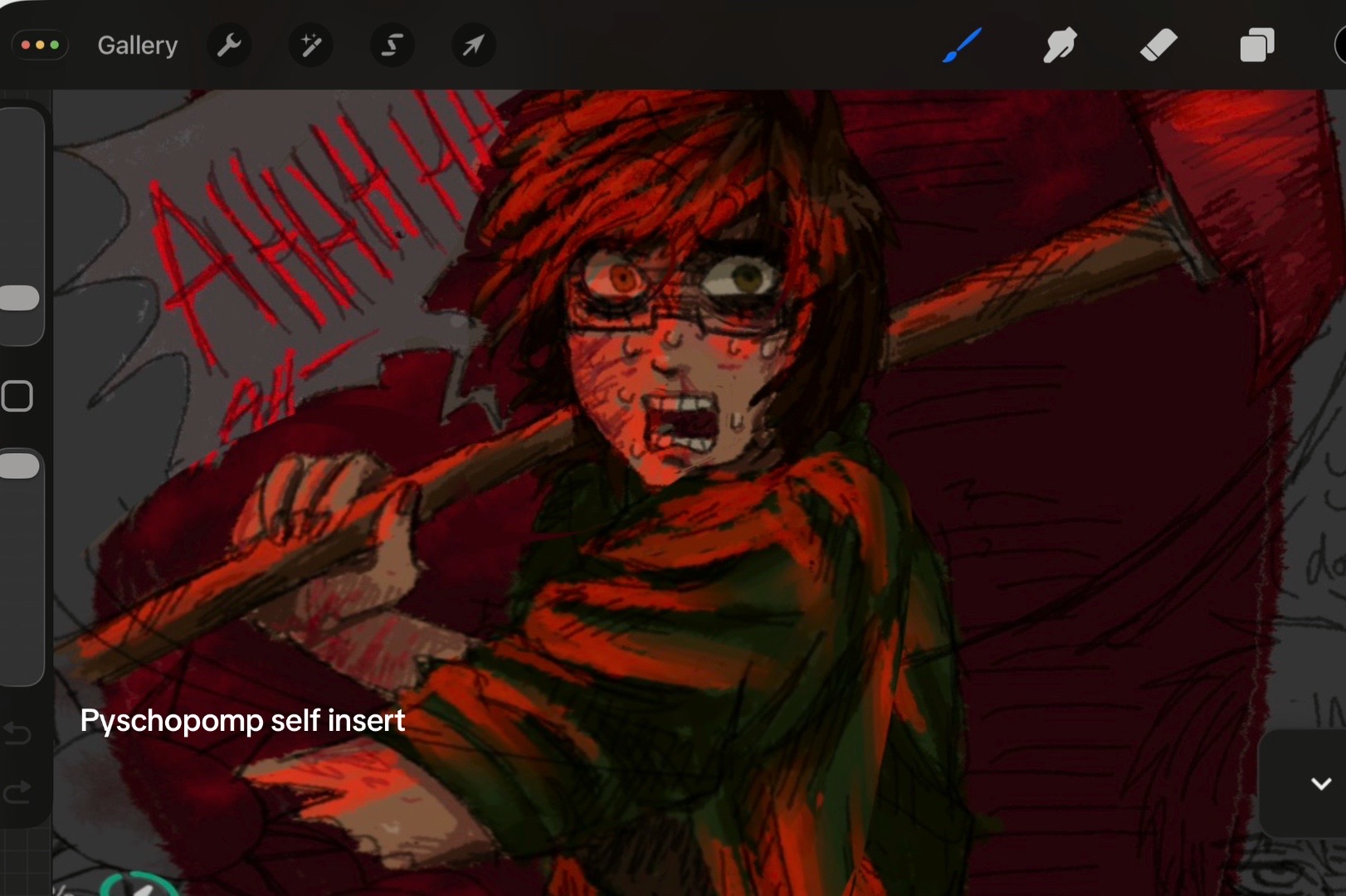The width and height of the screenshot is (1346, 896).
Task: Activate the Transform arrow tool
Action: click(x=473, y=45)
